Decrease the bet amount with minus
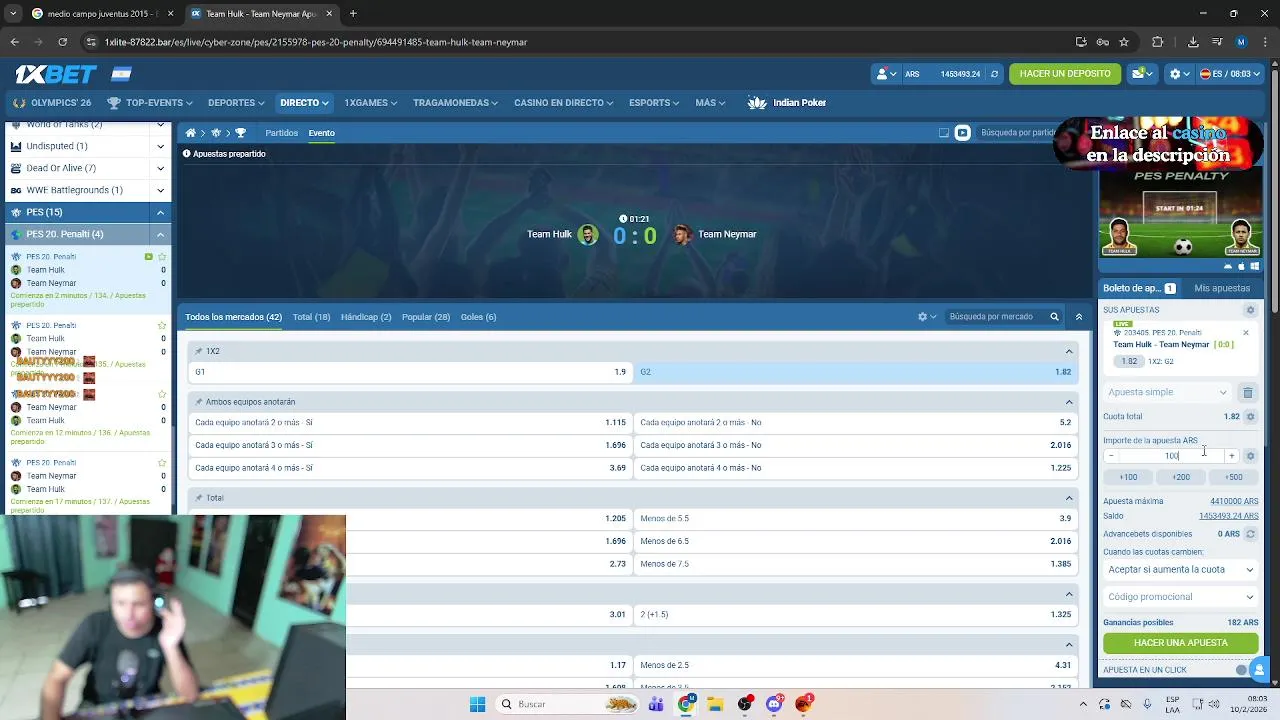Viewport: 1280px width, 720px height. click(1111, 456)
